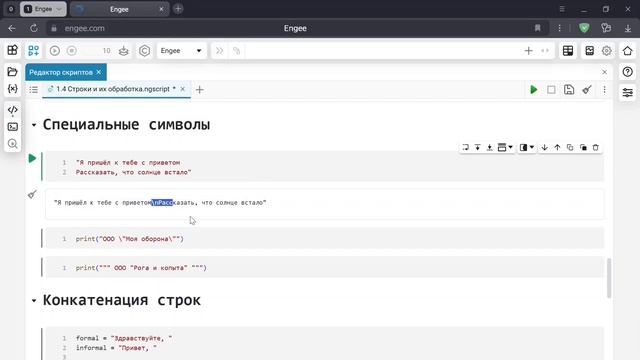Close the Редактор скриптов tab

coord(99,72)
